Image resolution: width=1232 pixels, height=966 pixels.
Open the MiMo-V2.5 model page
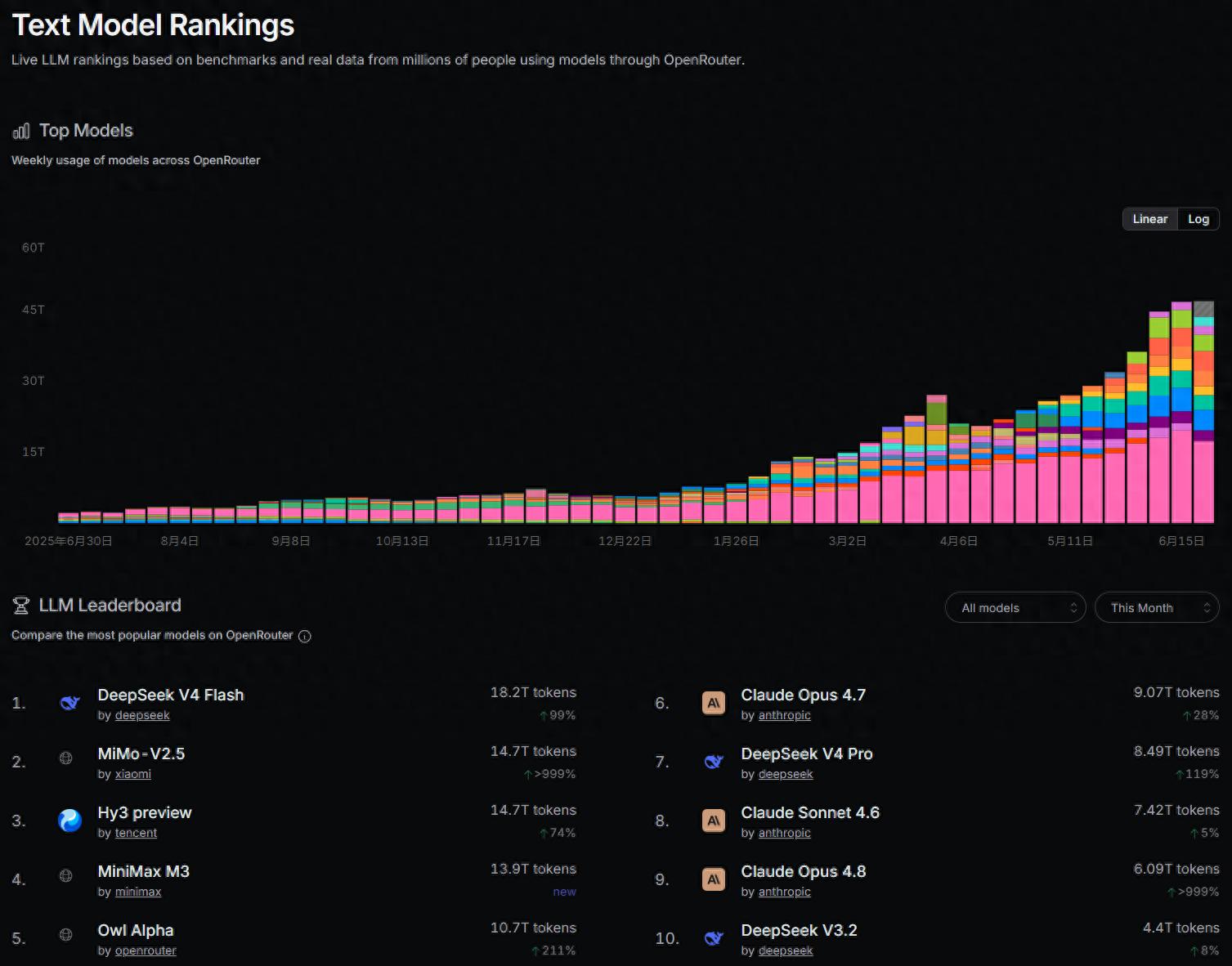(x=141, y=754)
